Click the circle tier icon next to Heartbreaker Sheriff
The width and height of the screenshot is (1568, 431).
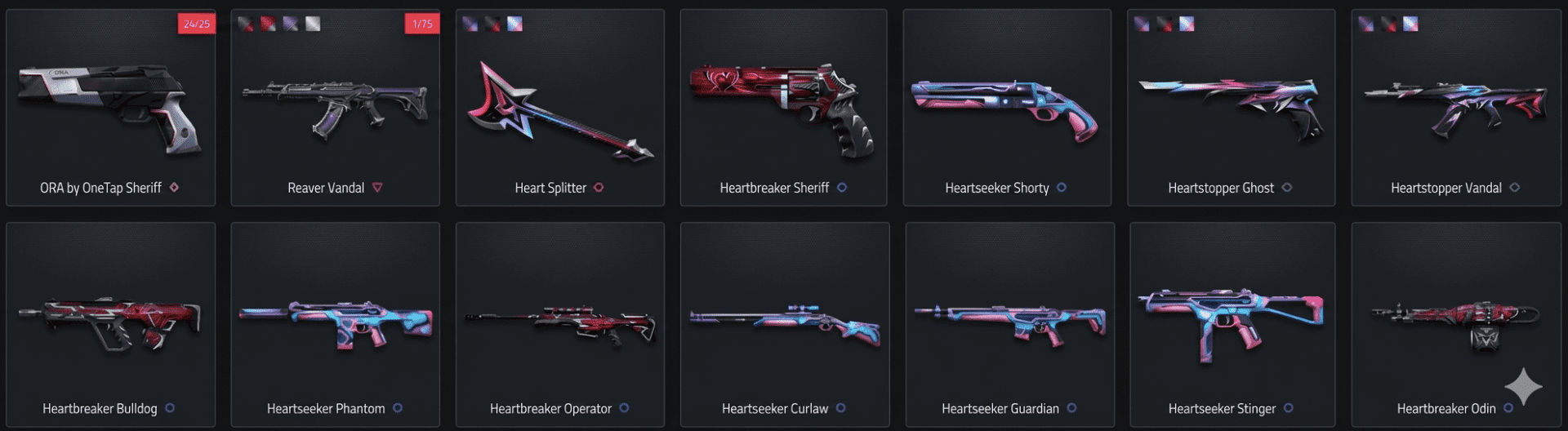[x=842, y=188]
